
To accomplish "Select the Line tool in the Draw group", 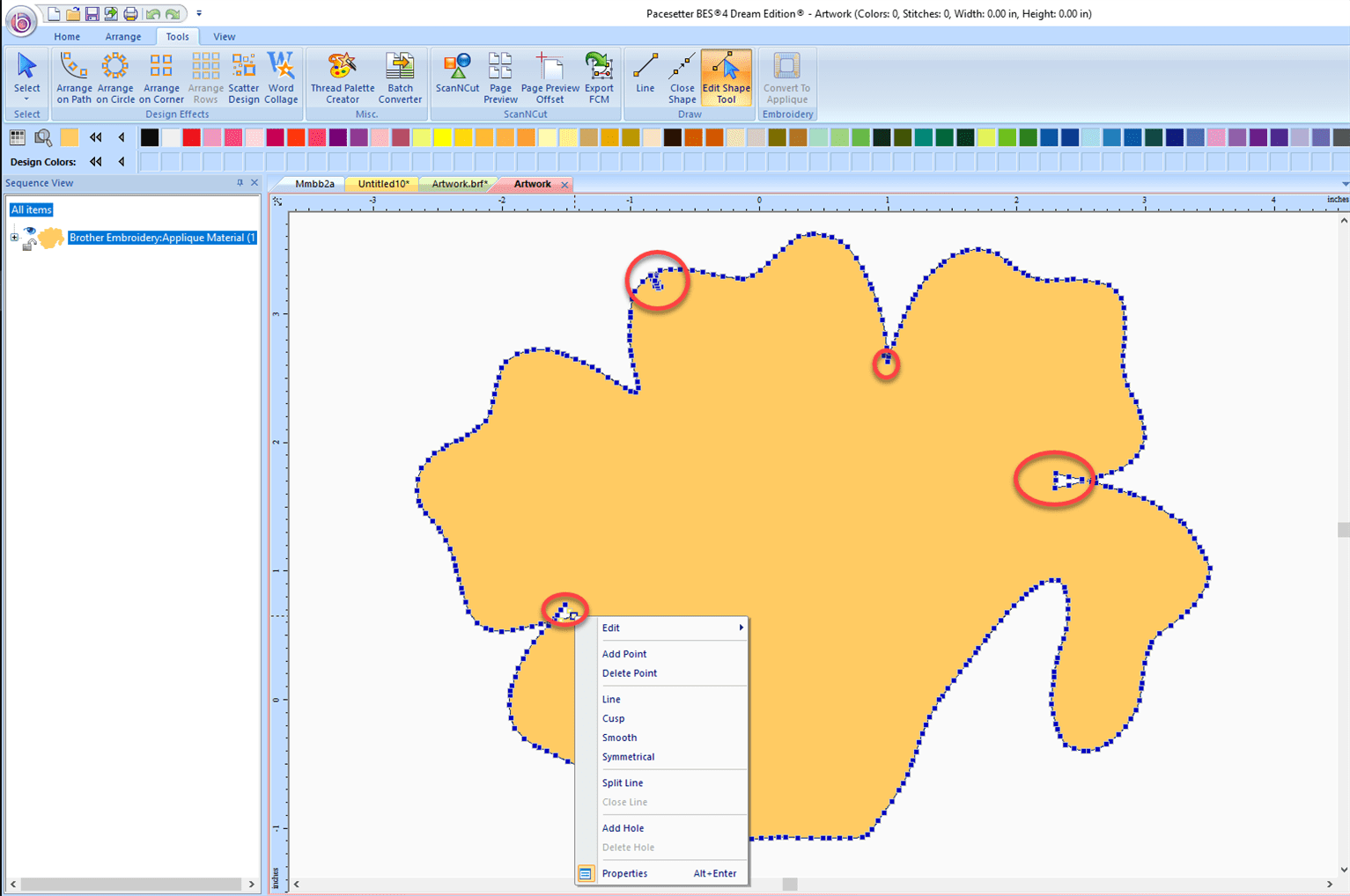I will [645, 77].
